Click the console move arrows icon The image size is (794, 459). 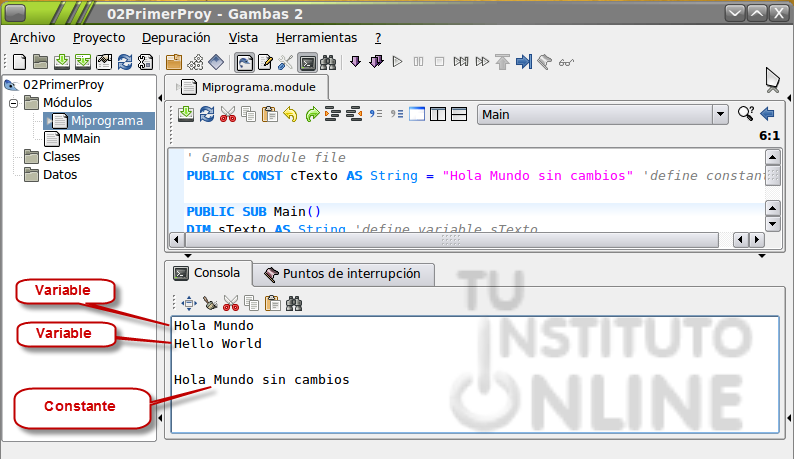pyautogui.click(x=189, y=303)
